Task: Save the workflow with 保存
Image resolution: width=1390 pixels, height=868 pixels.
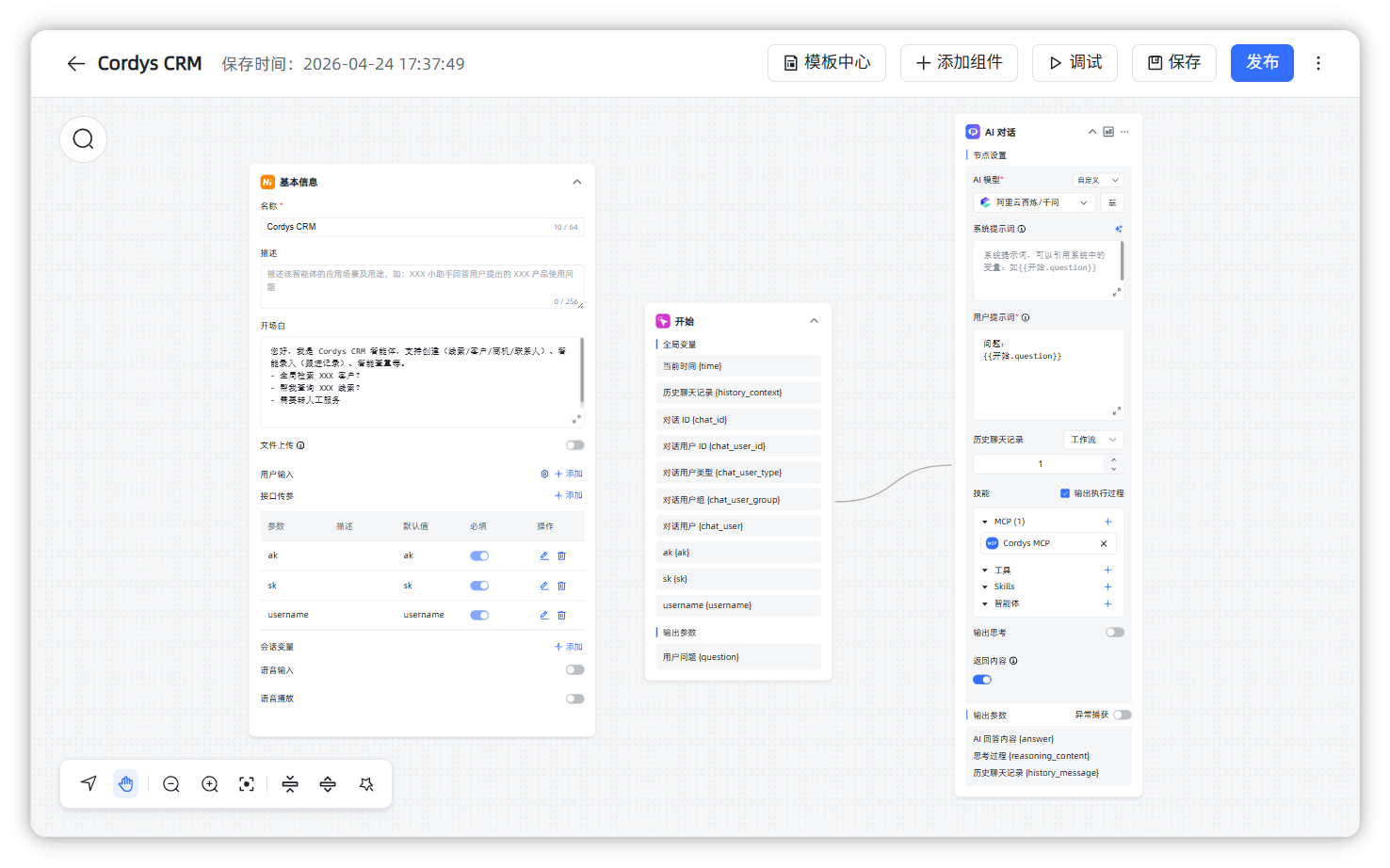Action: coord(1174,63)
